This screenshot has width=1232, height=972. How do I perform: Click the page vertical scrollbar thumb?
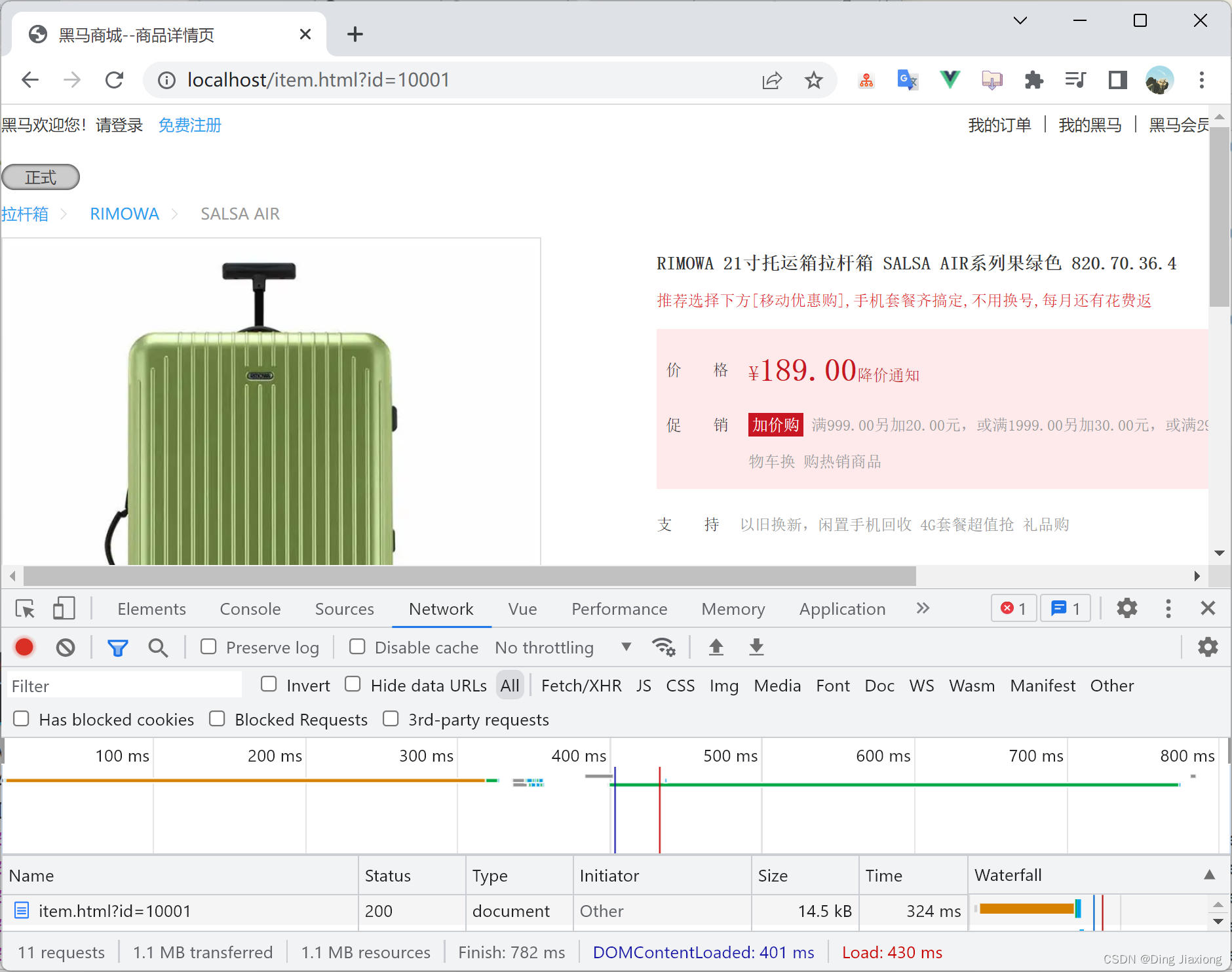[1220, 217]
